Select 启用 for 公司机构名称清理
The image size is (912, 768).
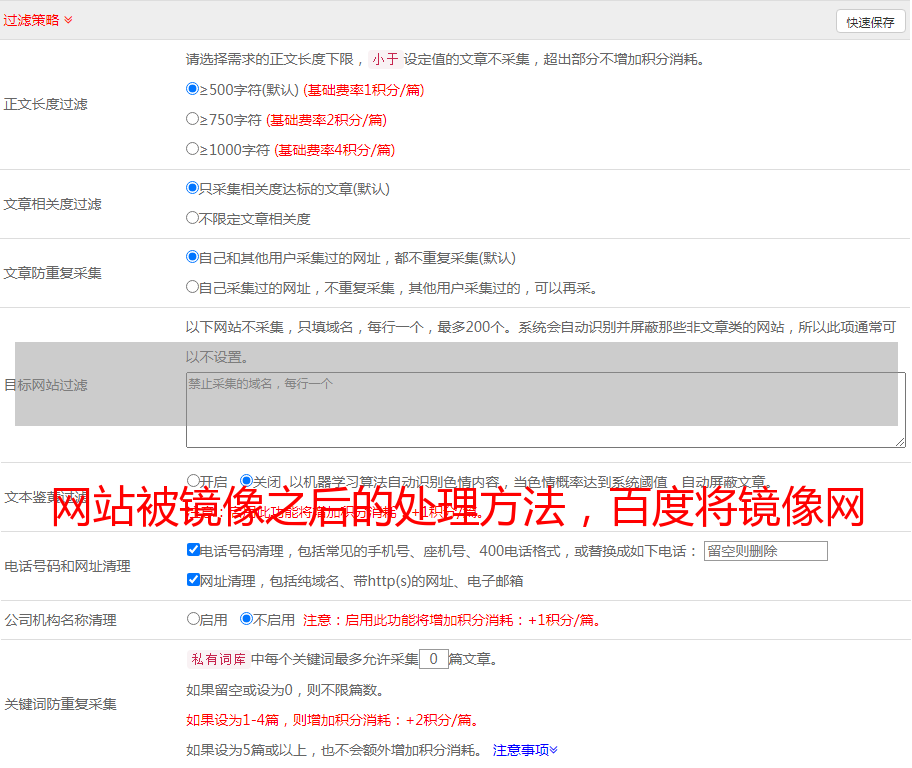pyautogui.click(x=194, y=619)
